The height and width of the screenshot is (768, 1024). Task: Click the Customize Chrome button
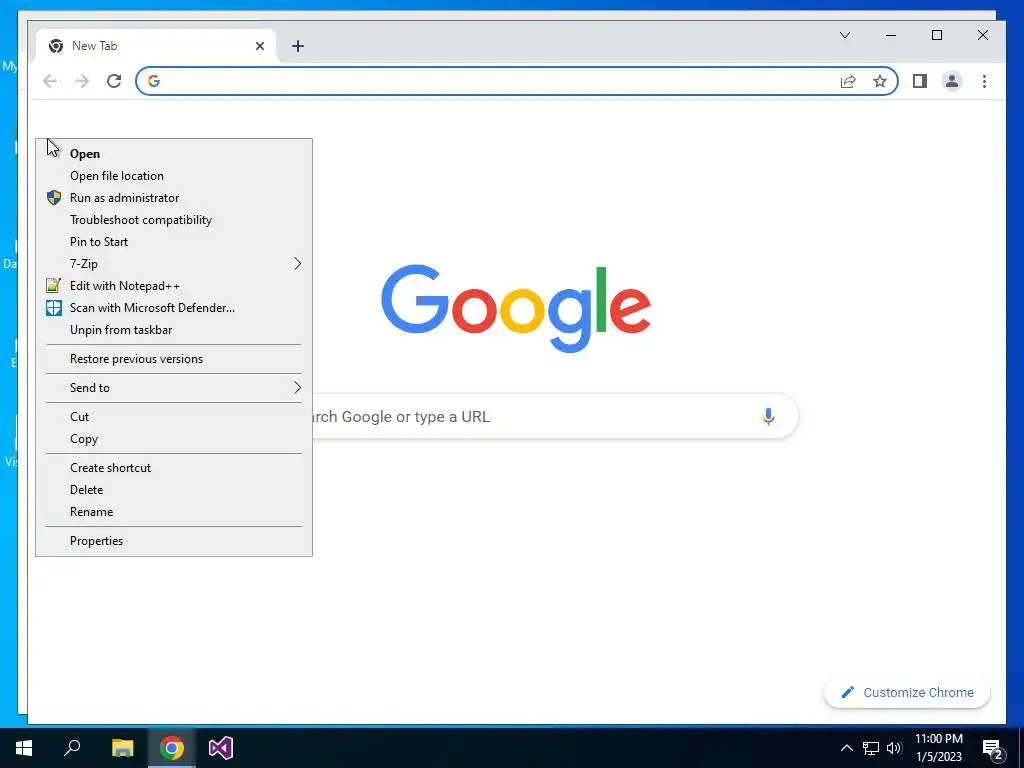[907, 692]
